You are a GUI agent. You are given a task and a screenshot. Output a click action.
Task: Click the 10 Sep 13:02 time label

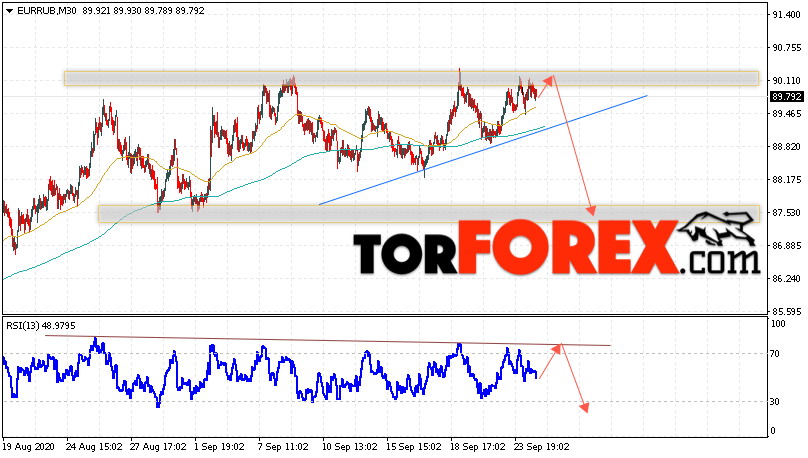[349, 447]
